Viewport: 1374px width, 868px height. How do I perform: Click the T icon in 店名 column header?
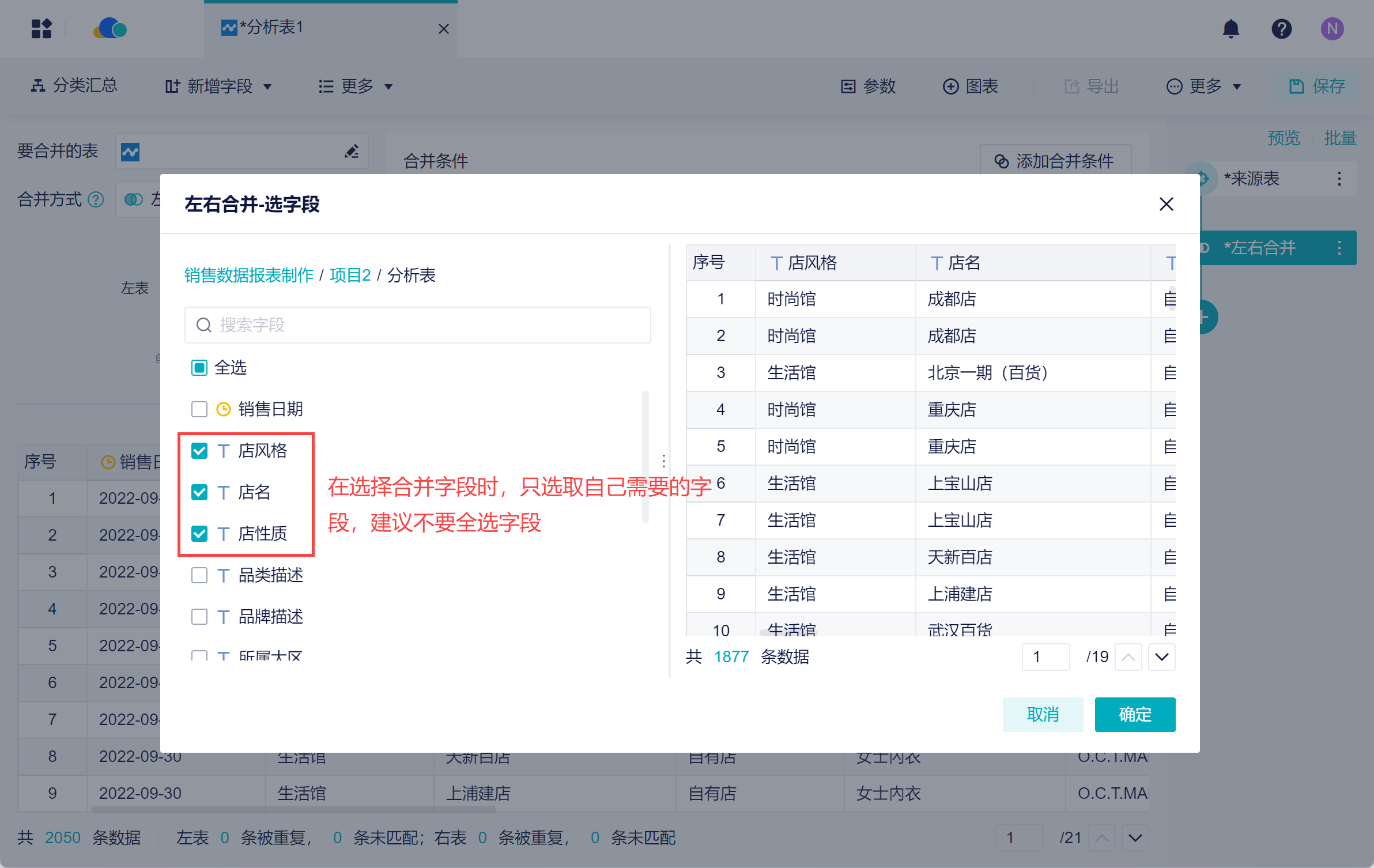click(937, 263)
